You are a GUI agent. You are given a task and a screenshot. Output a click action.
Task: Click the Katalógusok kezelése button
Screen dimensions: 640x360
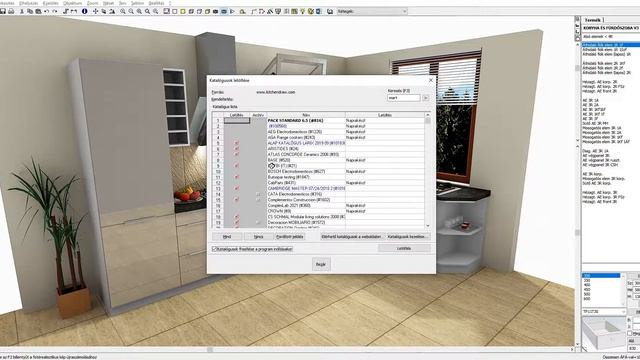(408, 237)
